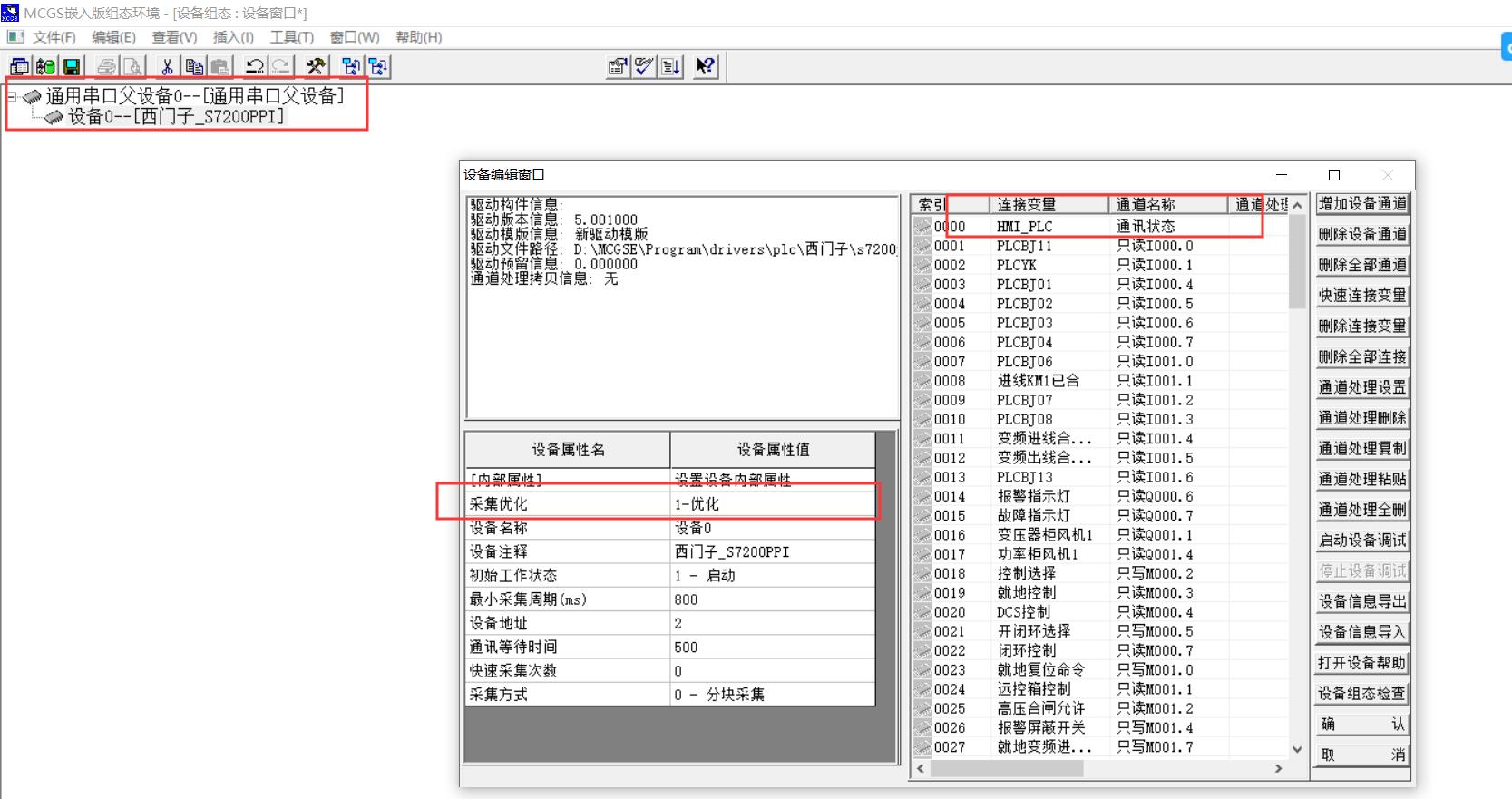Click the 最小采集周期 value 800
Screen dimensions: 1512x799
(x=773, y=599)
